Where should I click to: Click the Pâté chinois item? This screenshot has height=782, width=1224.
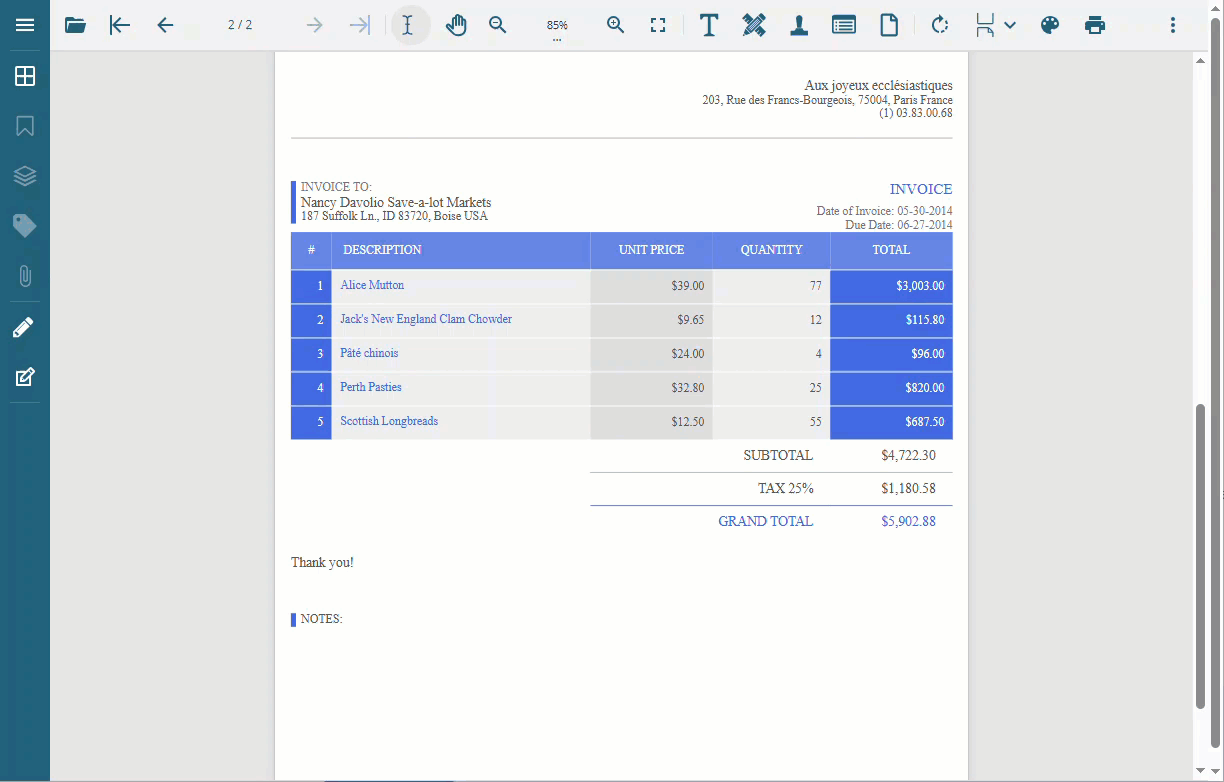click(x=369, y=353)
